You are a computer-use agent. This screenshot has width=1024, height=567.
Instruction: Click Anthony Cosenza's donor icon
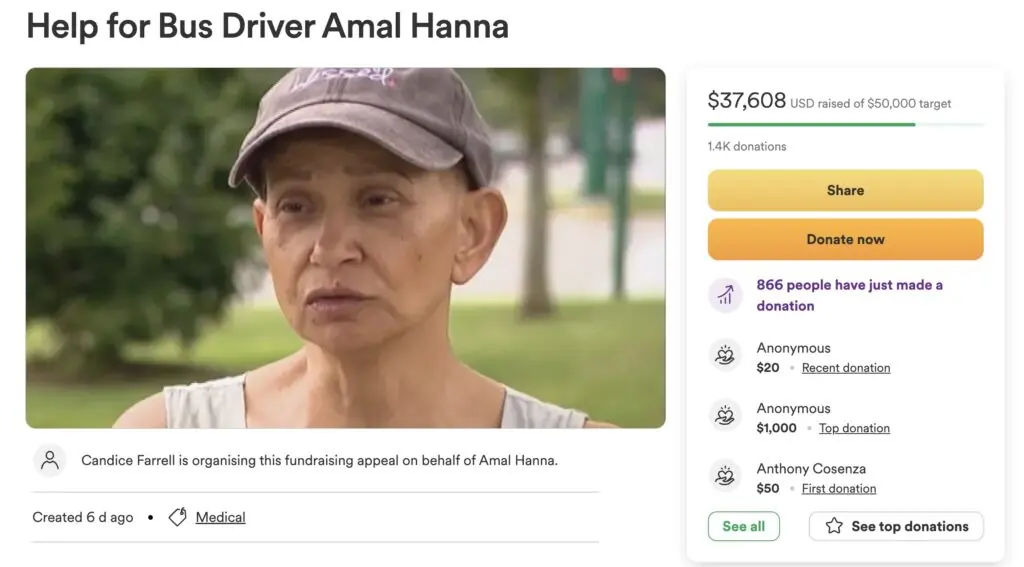tap(725, 476)
